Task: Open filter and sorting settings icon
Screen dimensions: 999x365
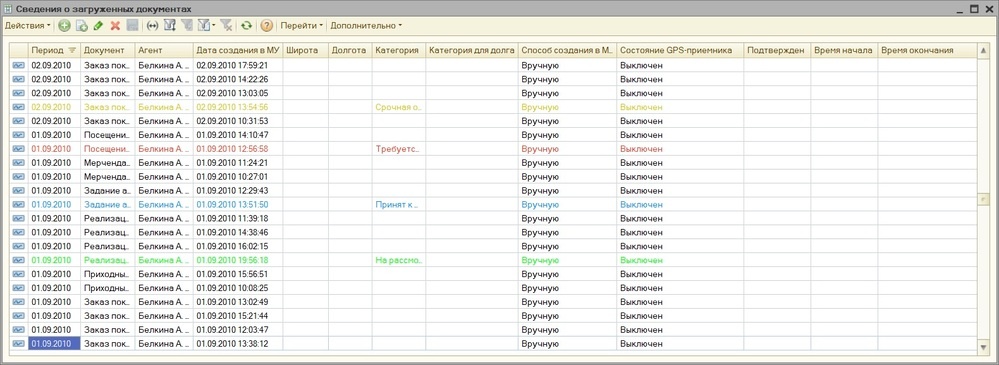Action: [x=169, y=25]
